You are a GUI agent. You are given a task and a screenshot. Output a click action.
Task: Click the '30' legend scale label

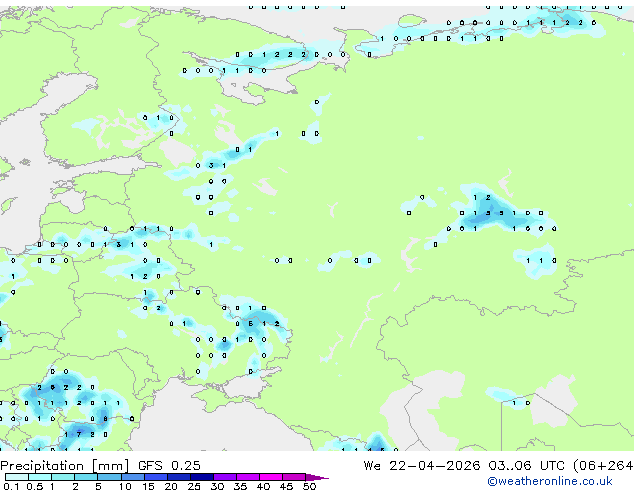tap(218, 486)
